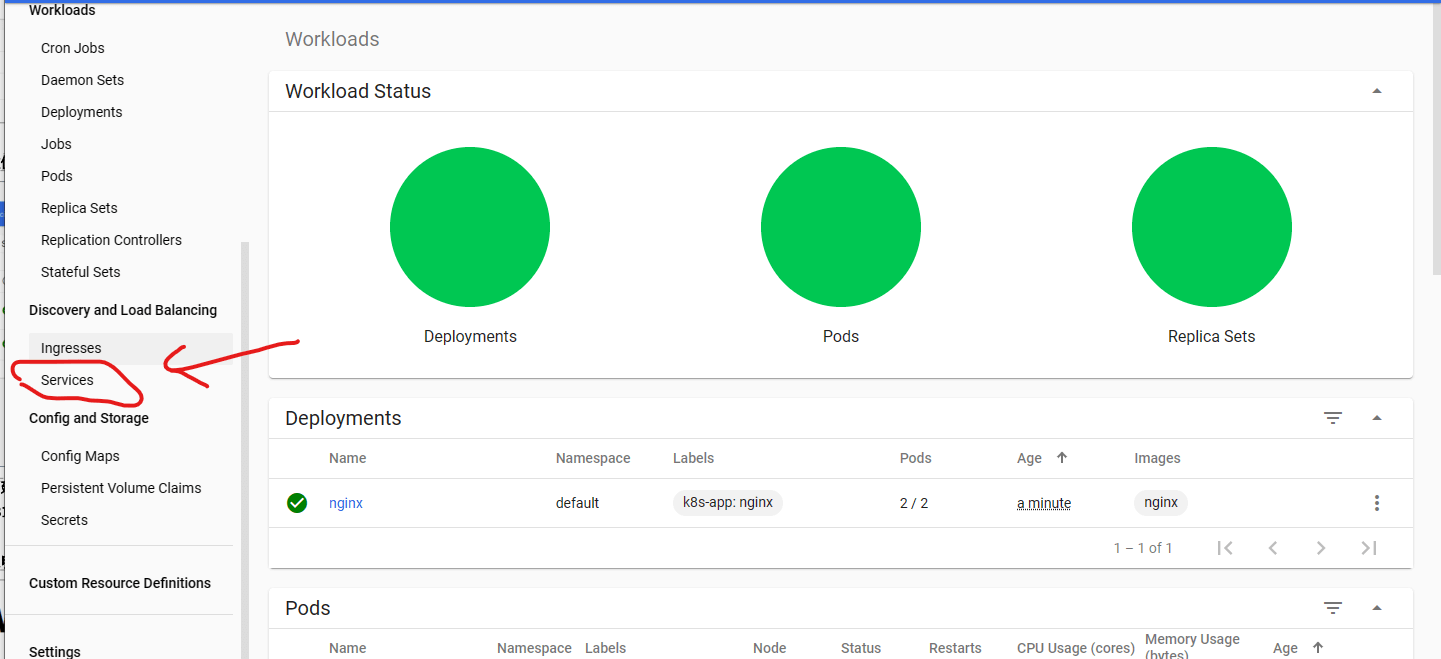
Task: Click the Deployments status circle chart
Action: [470, 228]
